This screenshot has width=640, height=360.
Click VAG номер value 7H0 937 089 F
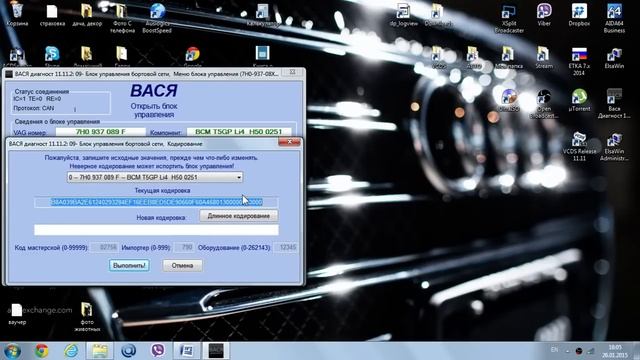pyautogui.click(x=100, y=132)
